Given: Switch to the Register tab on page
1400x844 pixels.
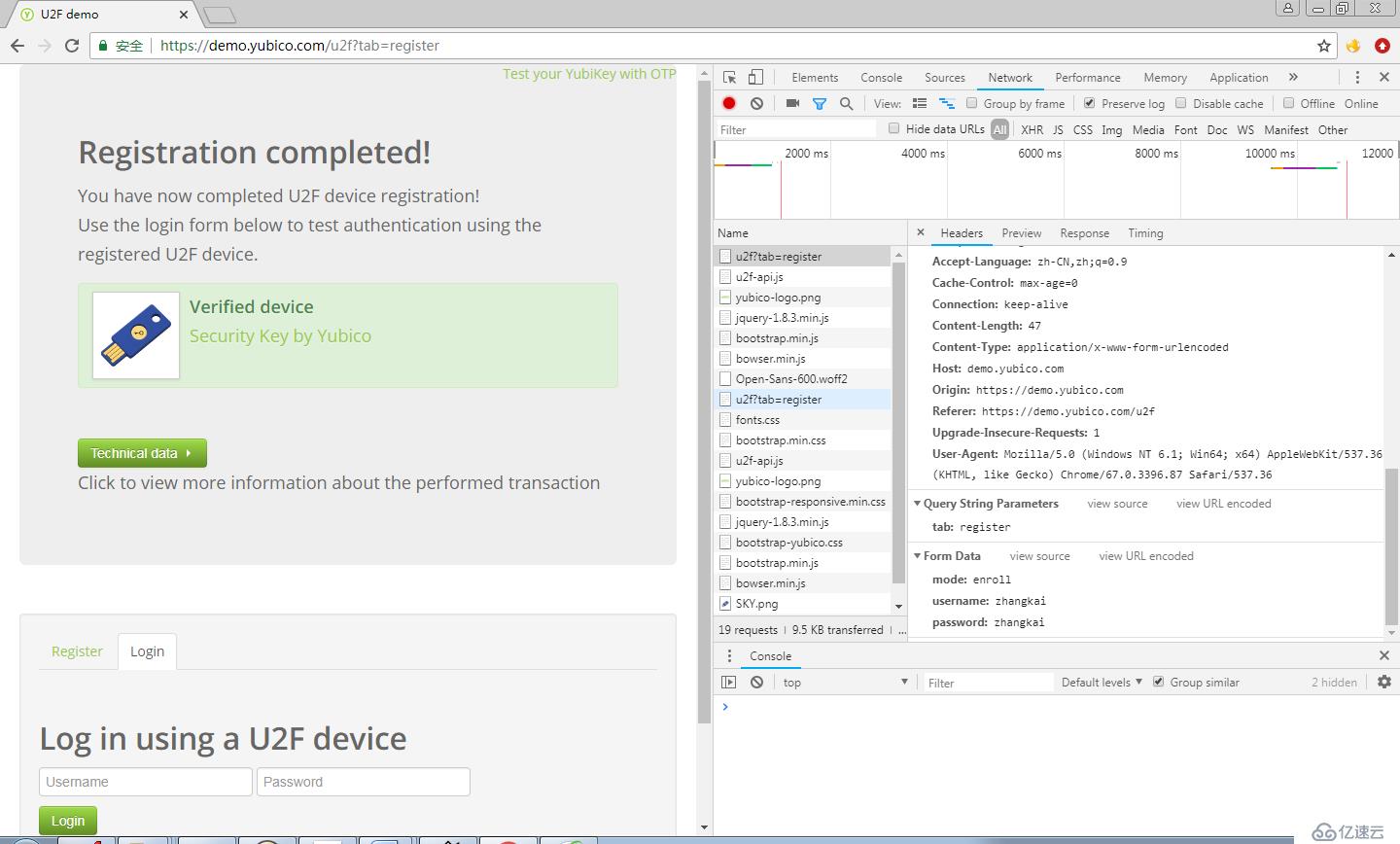Looking at the screenshot, I should point(77,651).
